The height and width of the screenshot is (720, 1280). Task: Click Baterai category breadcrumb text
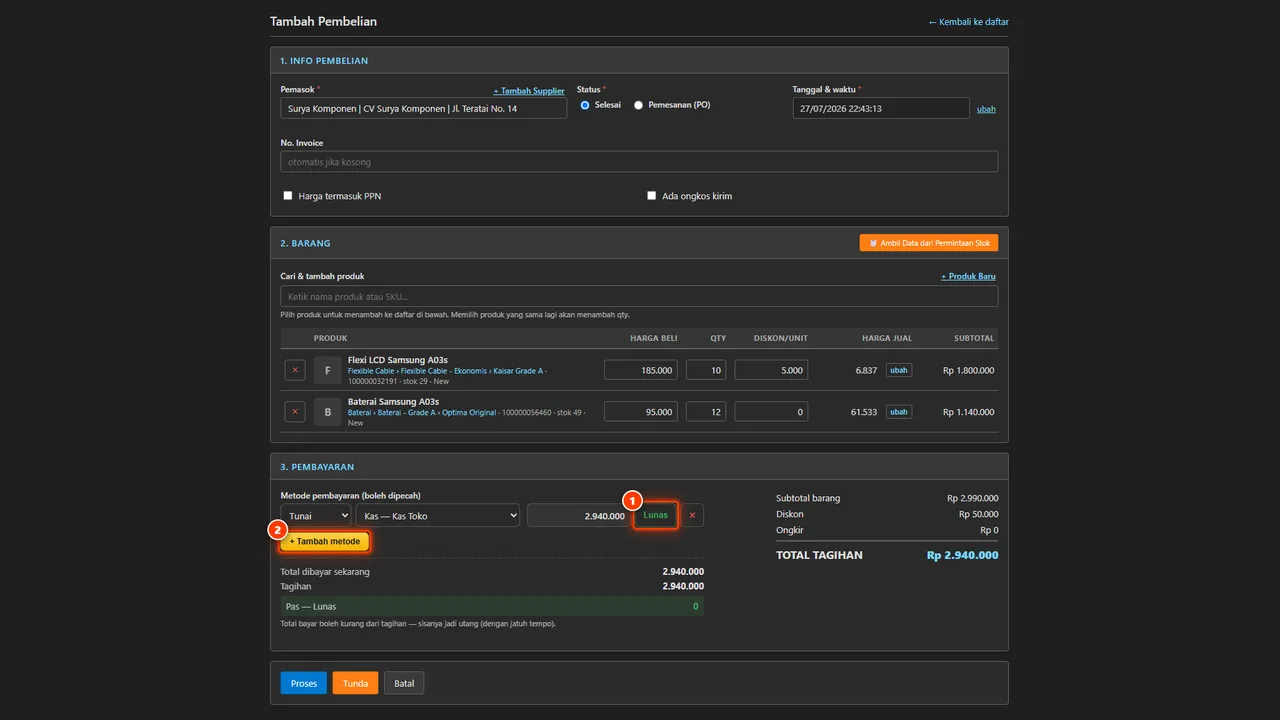422,412
